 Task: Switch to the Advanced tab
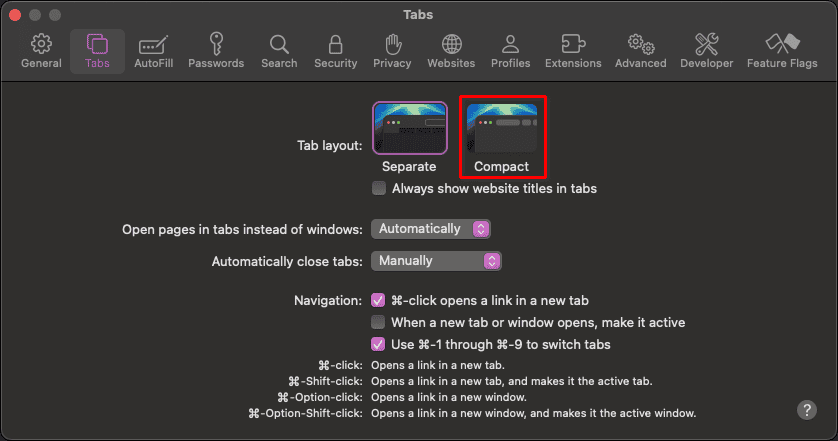pyautogui.click(x=641, y=51)
